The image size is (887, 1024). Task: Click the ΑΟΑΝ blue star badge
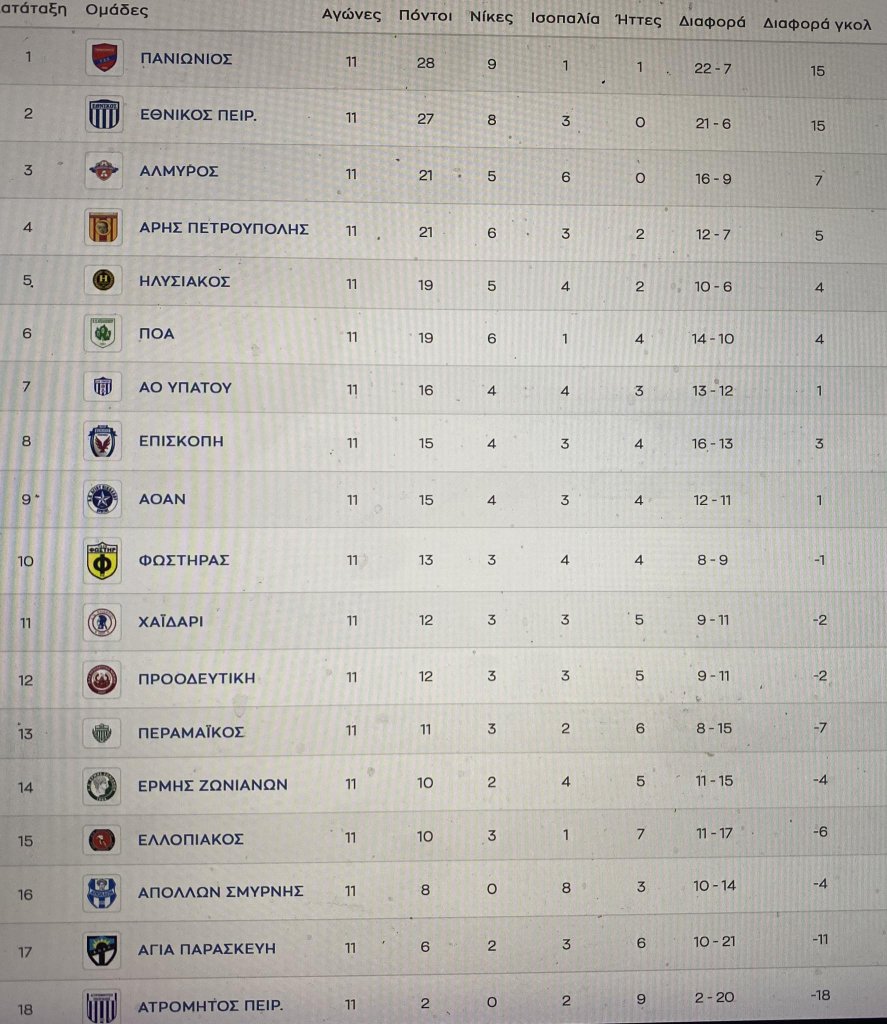pyautogui.click(x=103, y=500)
